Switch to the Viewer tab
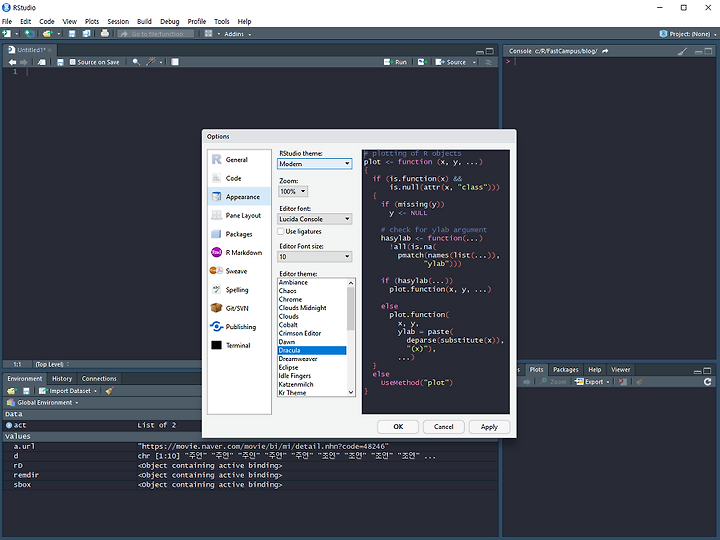This screenshot has width=720, height=540. pos(620,370)
